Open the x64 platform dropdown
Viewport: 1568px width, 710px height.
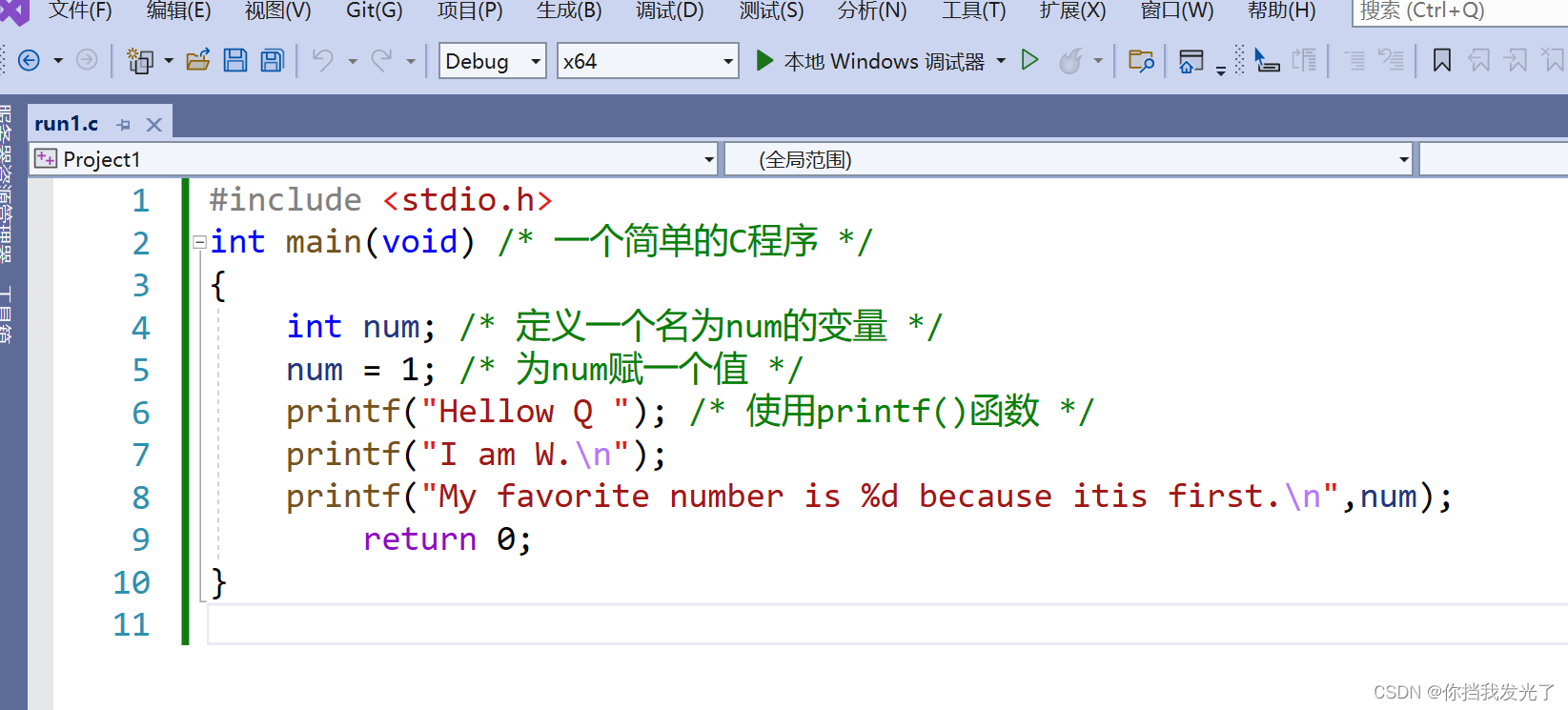[647, 61]
